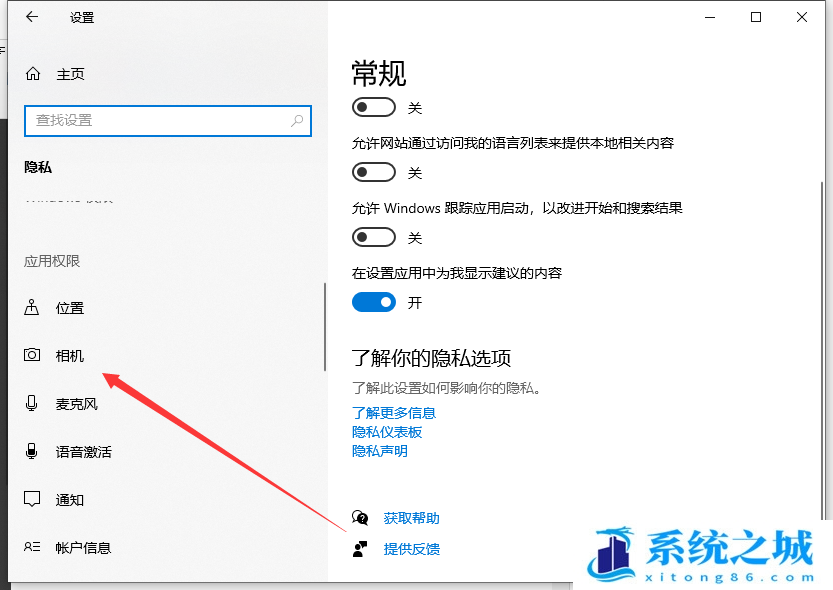Open the home icon beside 主页
The image size is (833, 590).
click(x=33, y=74)
